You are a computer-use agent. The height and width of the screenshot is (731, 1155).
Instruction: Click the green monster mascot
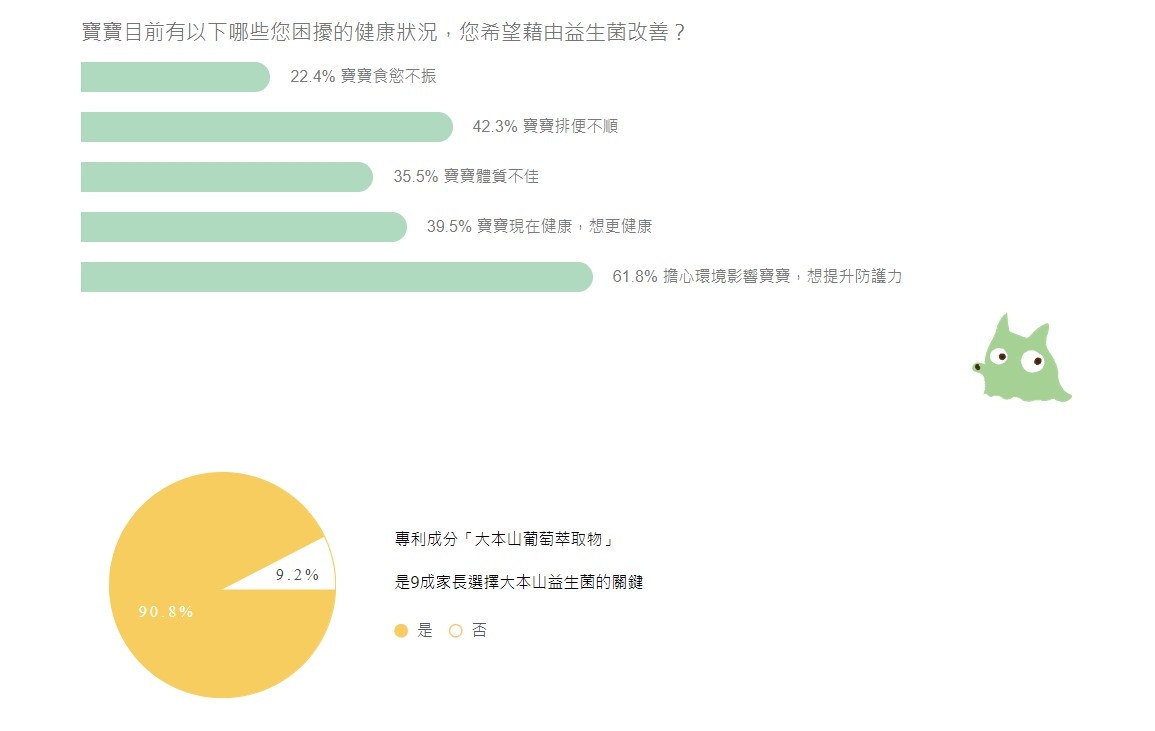[1022, 360]
